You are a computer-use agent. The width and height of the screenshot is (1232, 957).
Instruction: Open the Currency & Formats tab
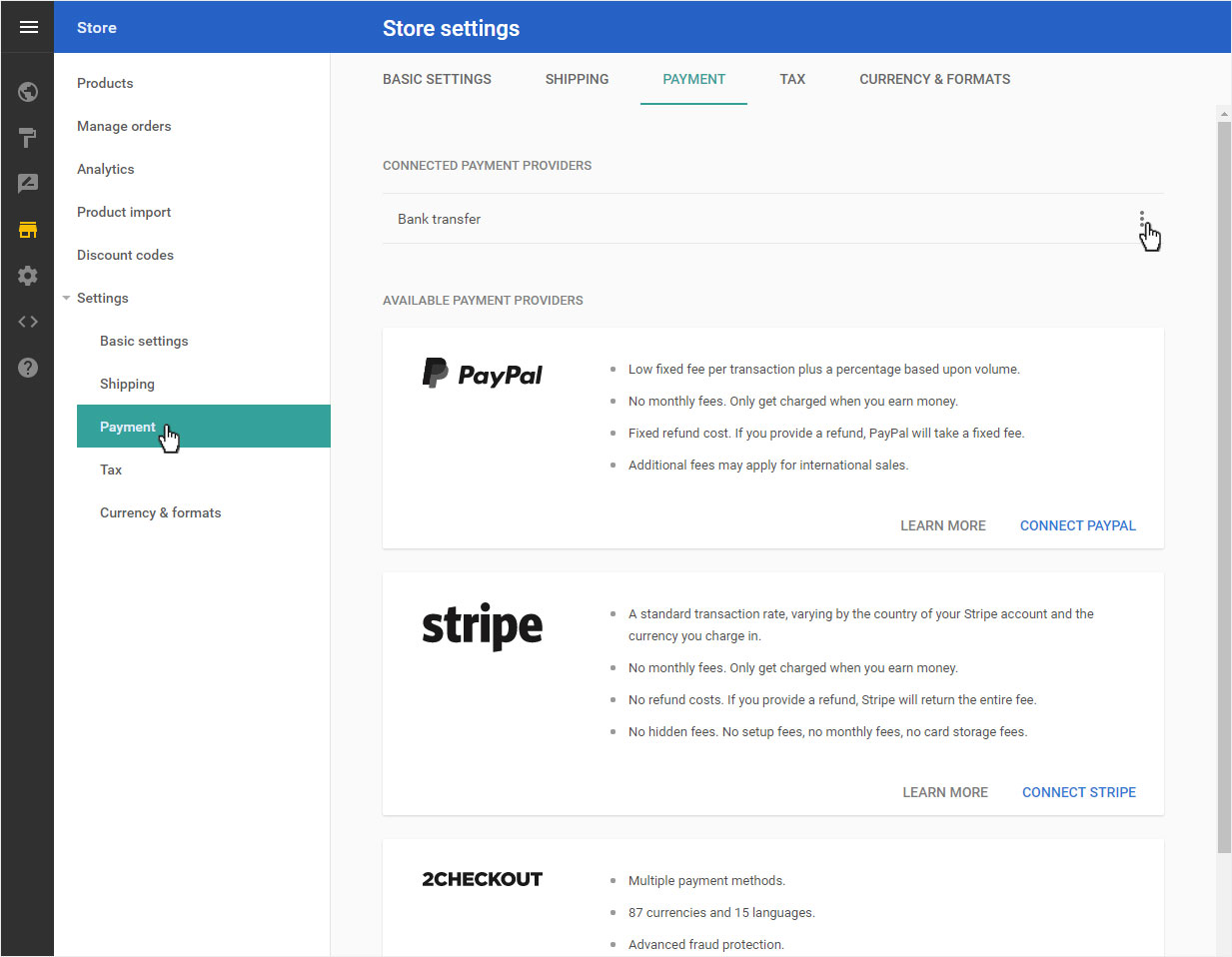(x=934, y=79)
